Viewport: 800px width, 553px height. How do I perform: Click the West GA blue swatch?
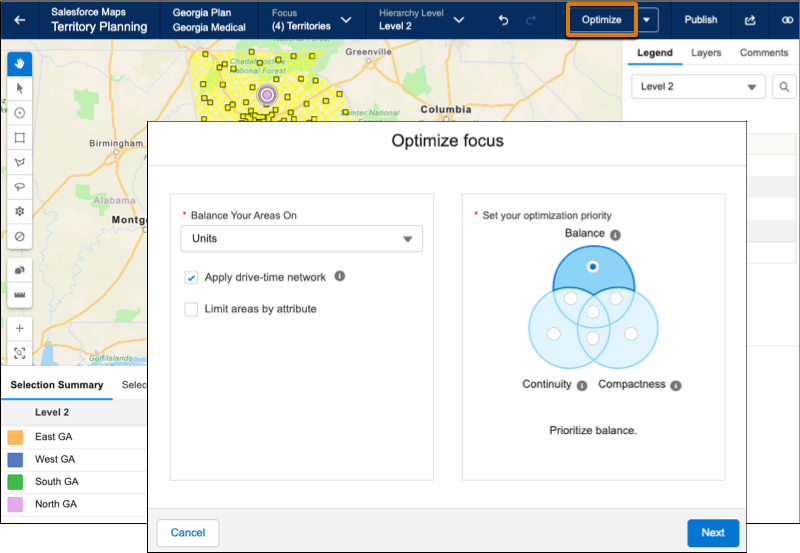[15, 460]
